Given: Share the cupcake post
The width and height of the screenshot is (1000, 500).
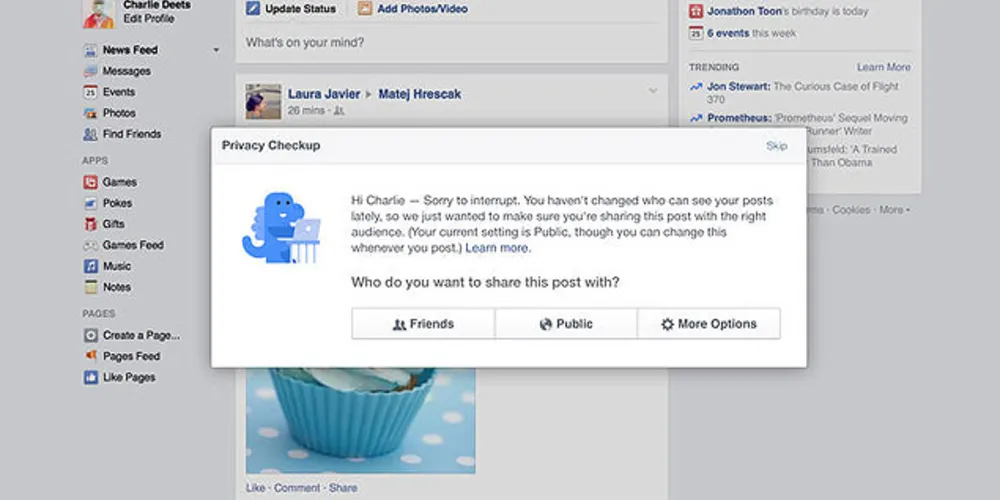Looking at the screenshot, I should click(x=343, y=488).
